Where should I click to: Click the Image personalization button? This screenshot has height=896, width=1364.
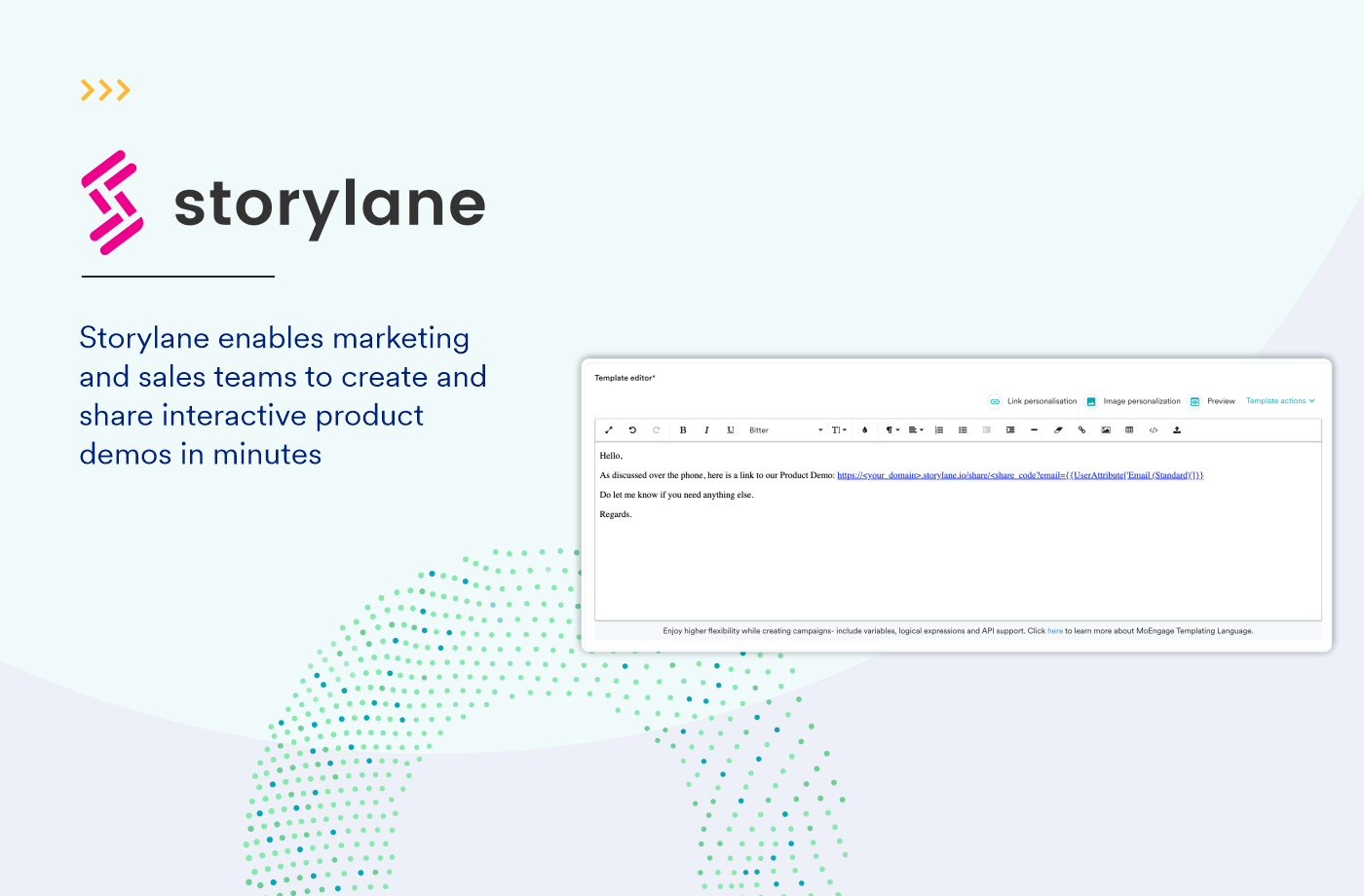pos(1133,401)
